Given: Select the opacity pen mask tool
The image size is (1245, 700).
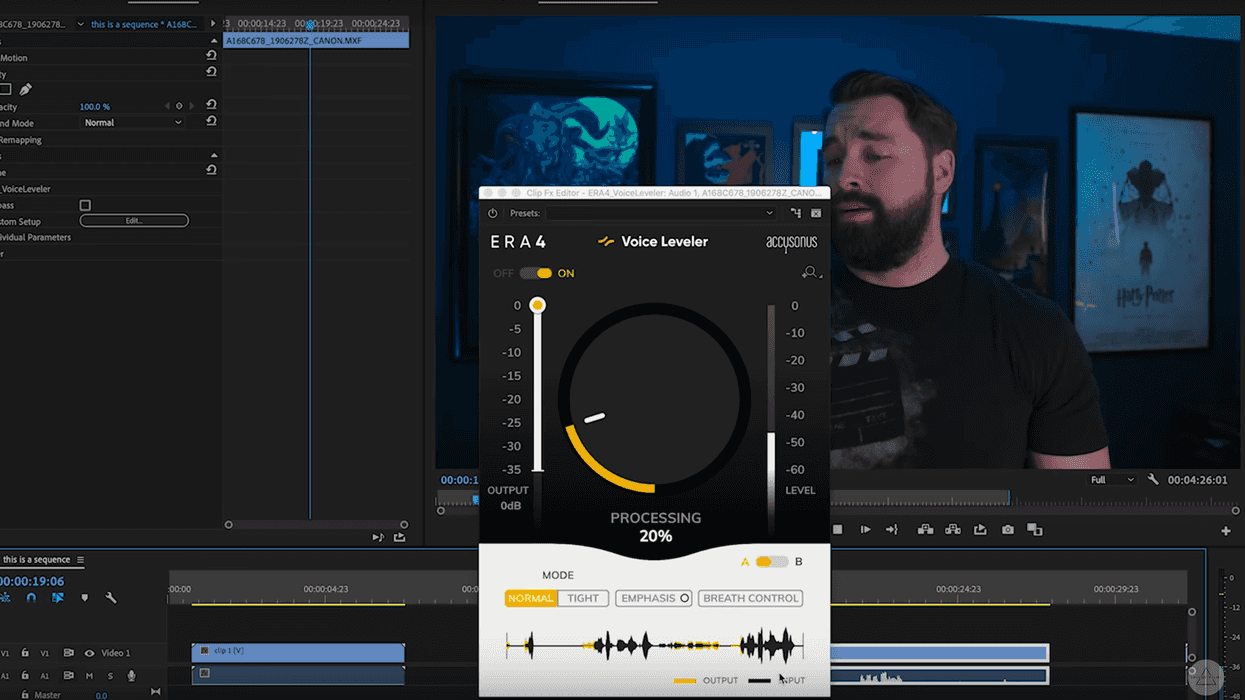Looking at the screenshot, I should [x=26, y=90].
